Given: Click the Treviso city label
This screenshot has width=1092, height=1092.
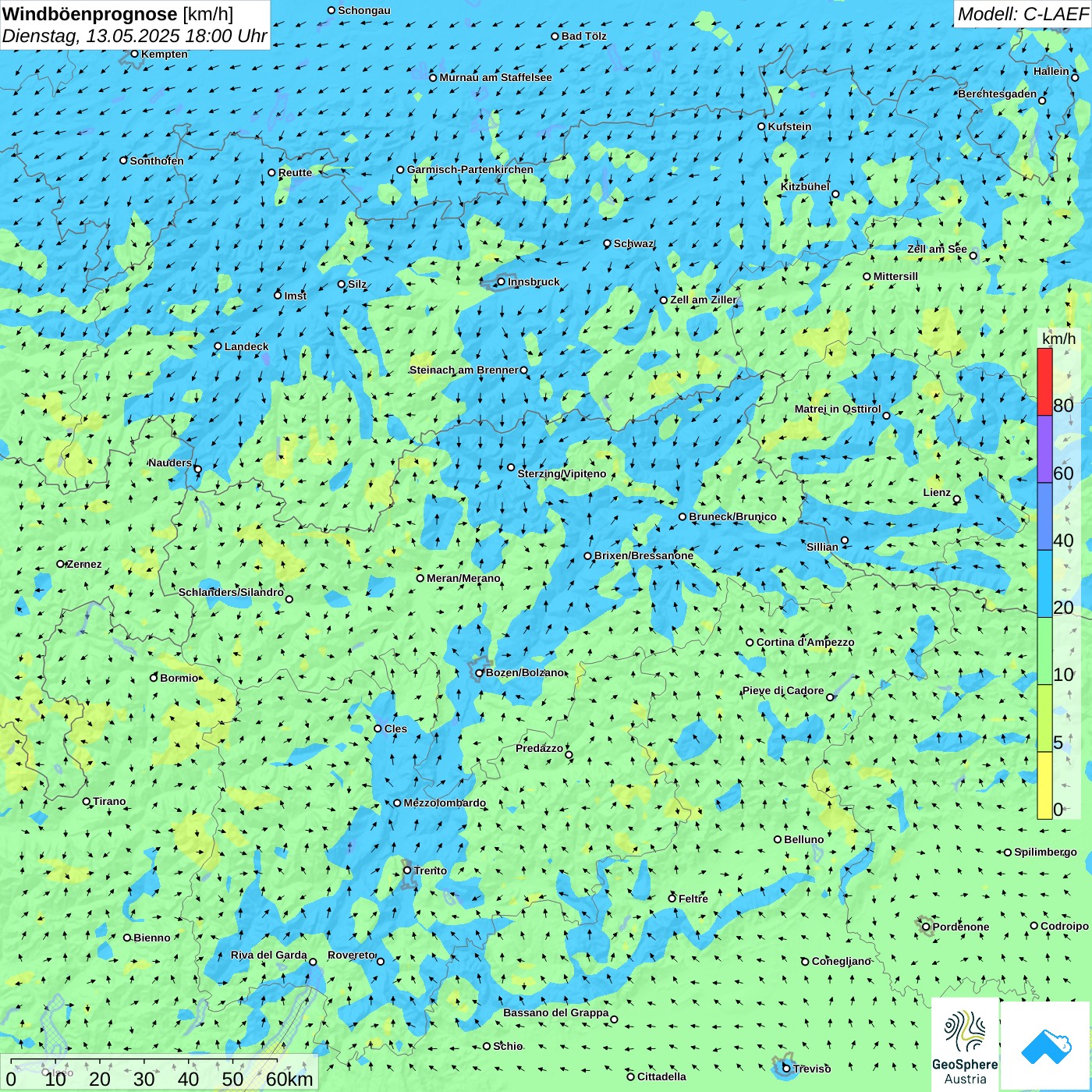Looking at the screenshot, I should (x=811, y=1069).
